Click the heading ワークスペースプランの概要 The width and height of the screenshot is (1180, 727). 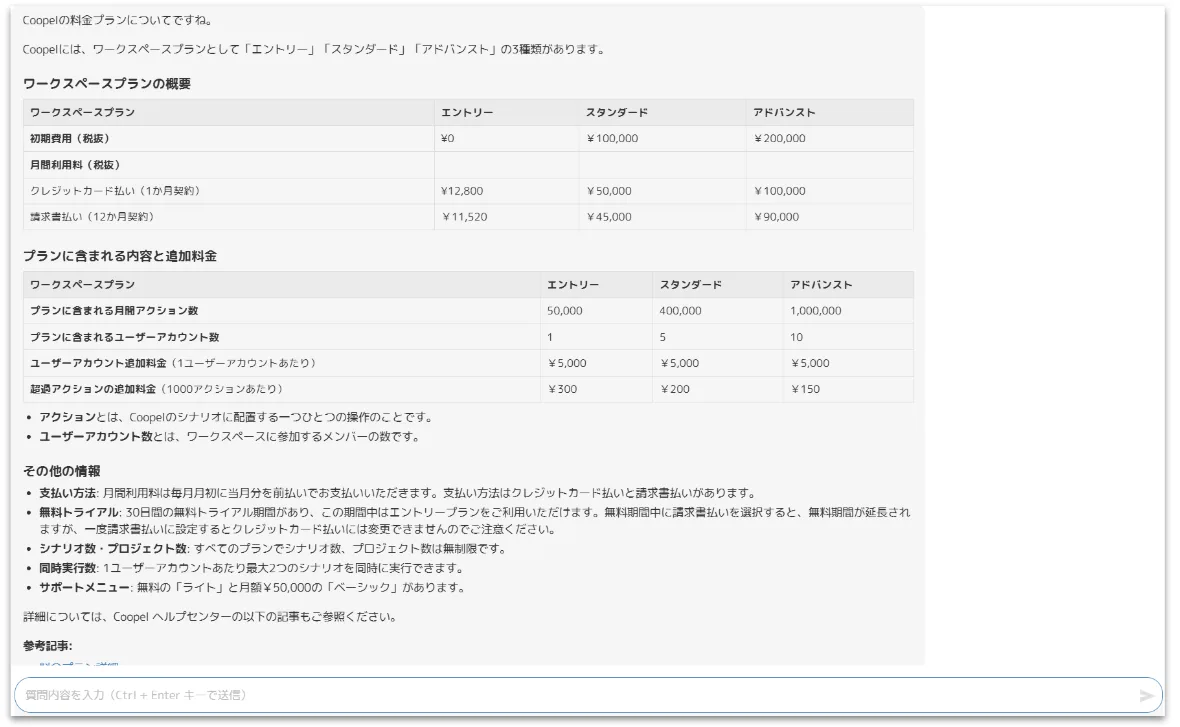point(107,84)
